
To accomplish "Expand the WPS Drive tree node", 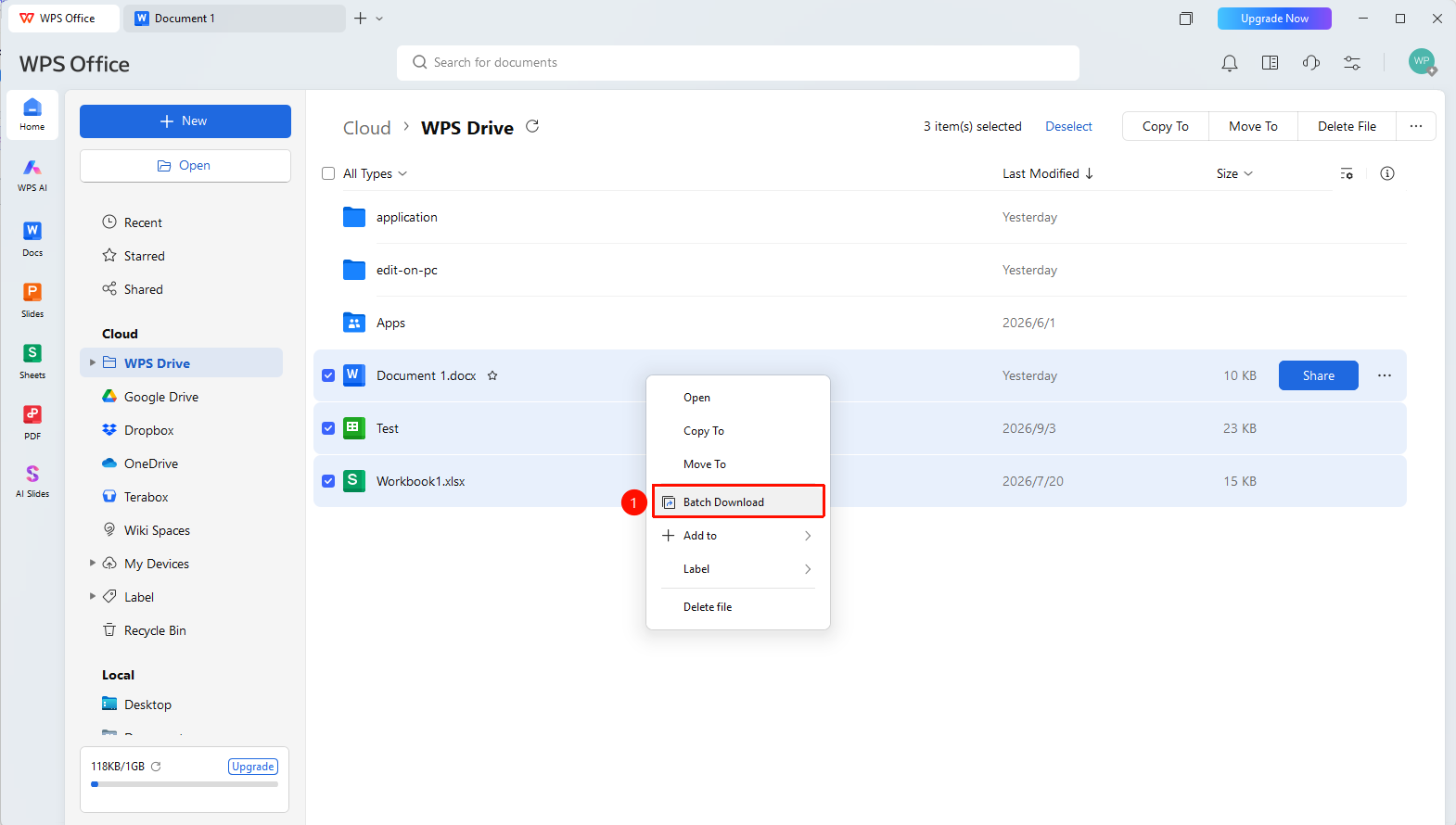I will tap(92, 362).
